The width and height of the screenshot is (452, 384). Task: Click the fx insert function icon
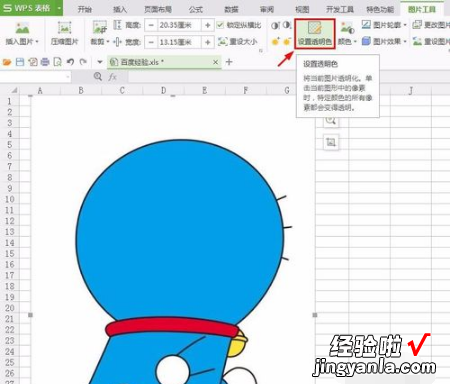click(x=112, y=77)
